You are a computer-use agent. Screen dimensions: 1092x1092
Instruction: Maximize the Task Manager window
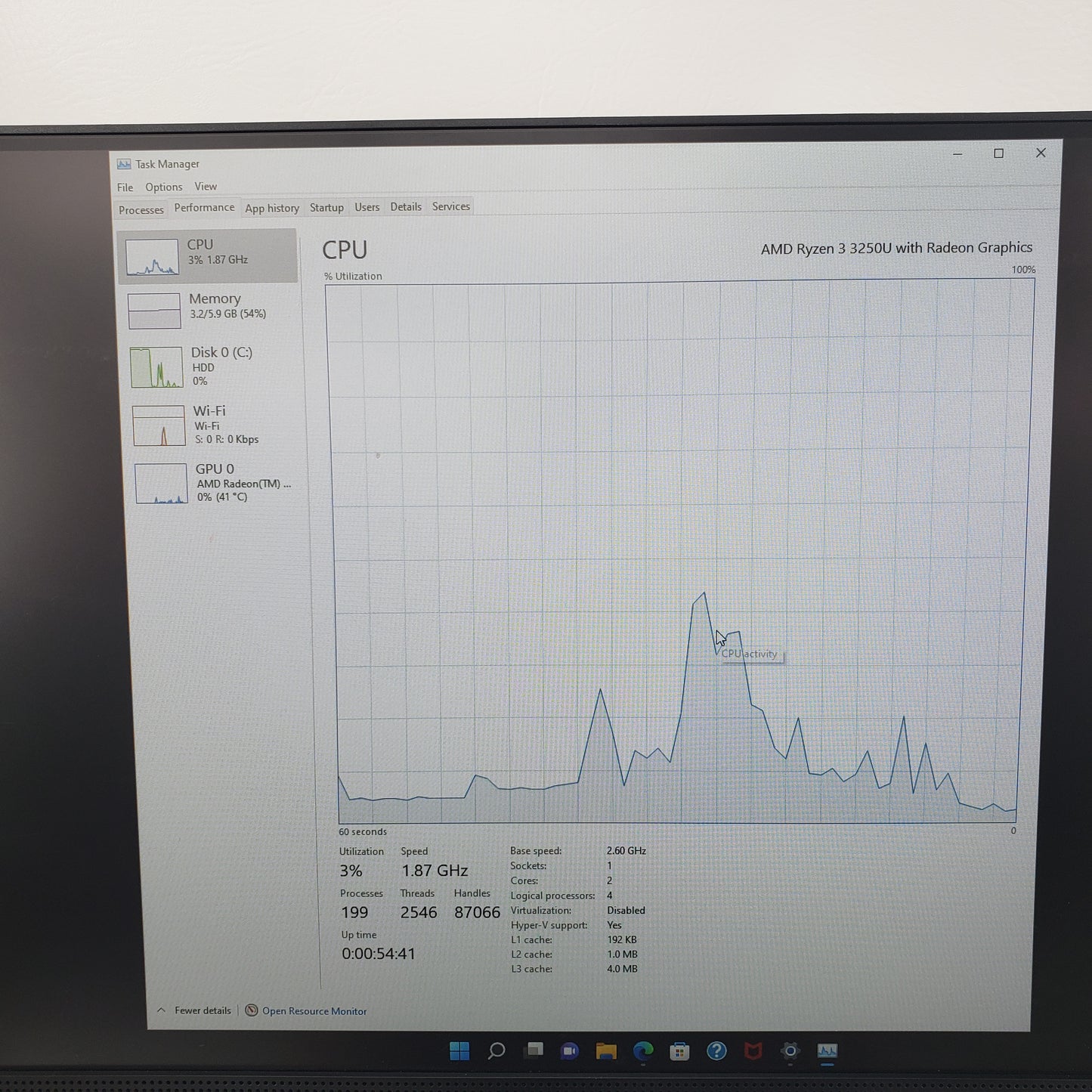click(998, 153)
